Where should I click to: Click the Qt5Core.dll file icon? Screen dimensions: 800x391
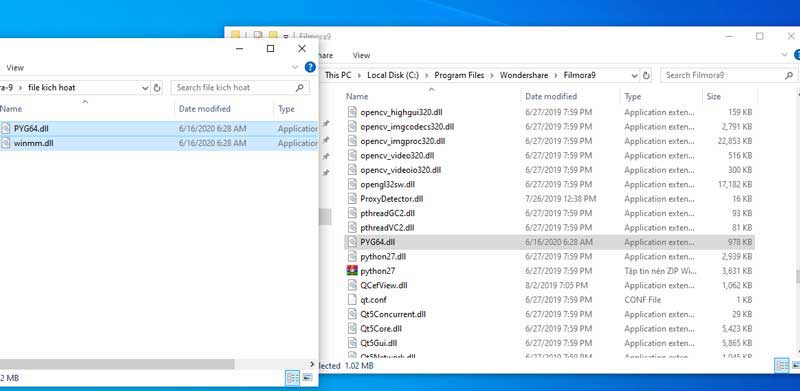tap(352, 329)
